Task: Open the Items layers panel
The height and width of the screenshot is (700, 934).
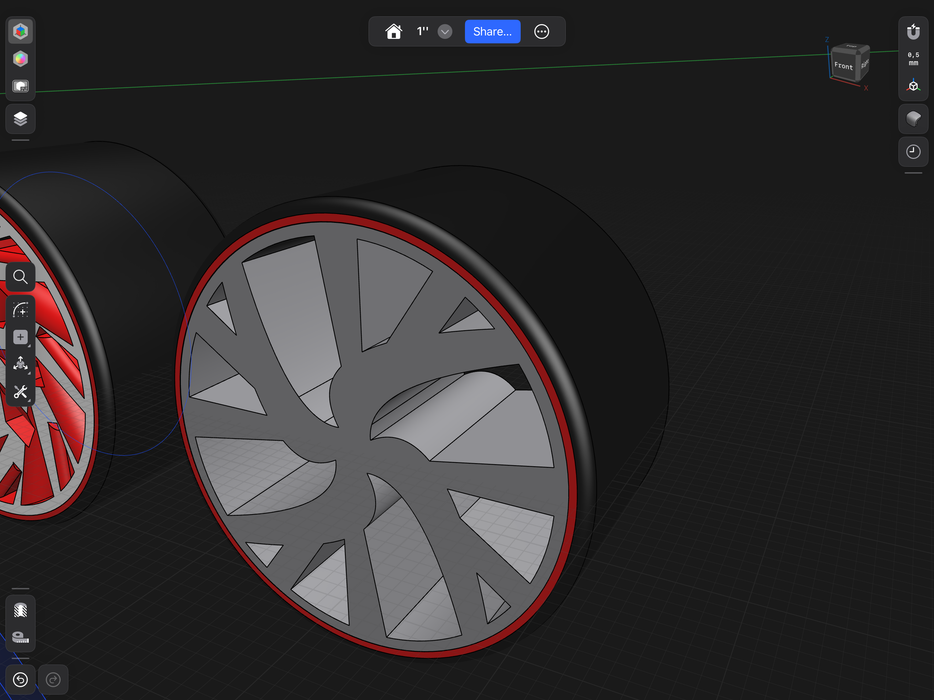Action: pos(20,119)
